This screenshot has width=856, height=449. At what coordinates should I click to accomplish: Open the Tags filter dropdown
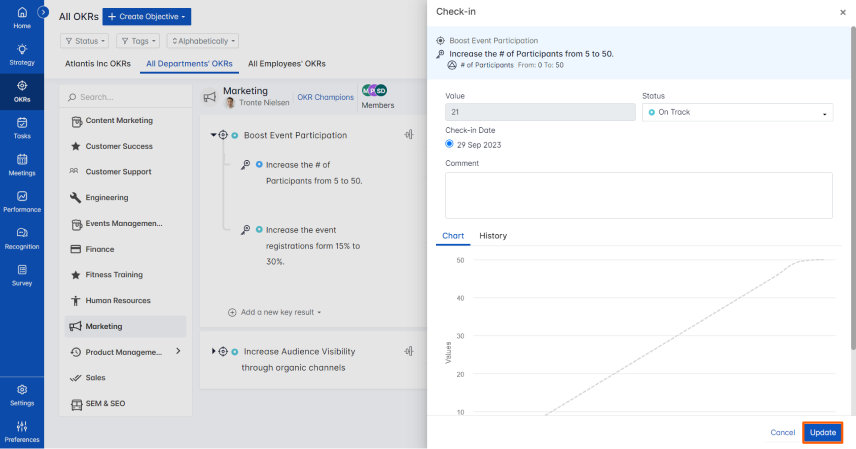coord(139,41)
